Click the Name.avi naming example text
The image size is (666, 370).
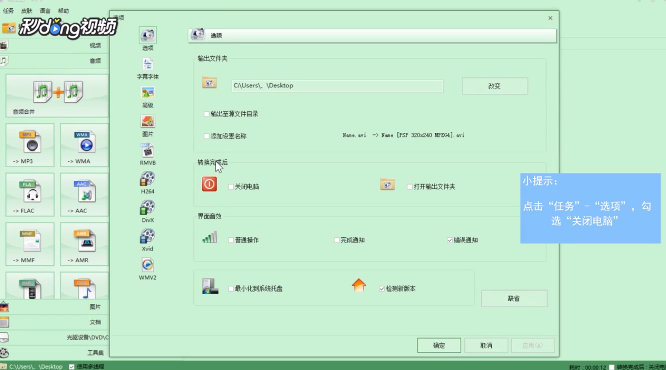(404, 135)
